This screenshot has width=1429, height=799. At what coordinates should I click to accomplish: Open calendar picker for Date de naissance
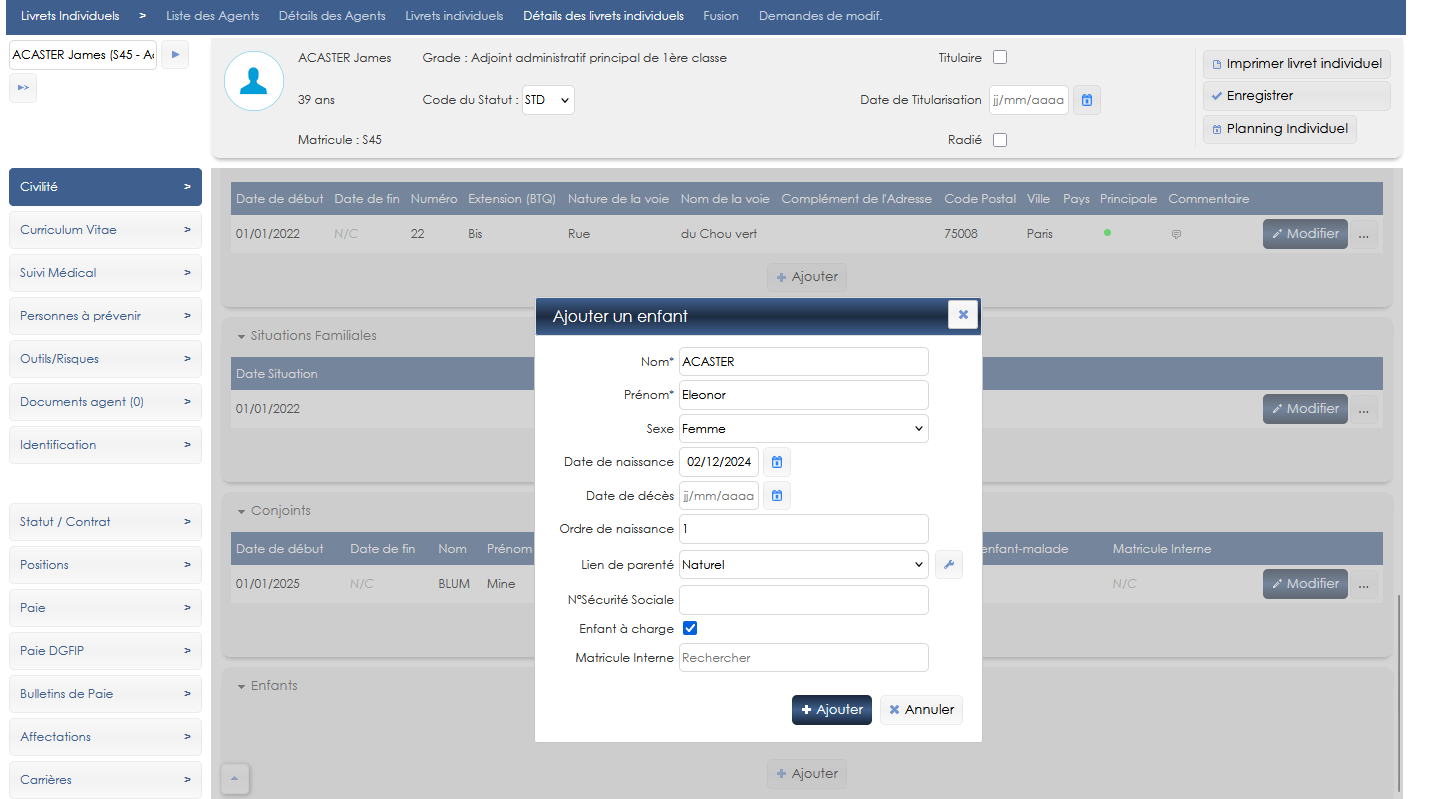click(x=776, y=462)
